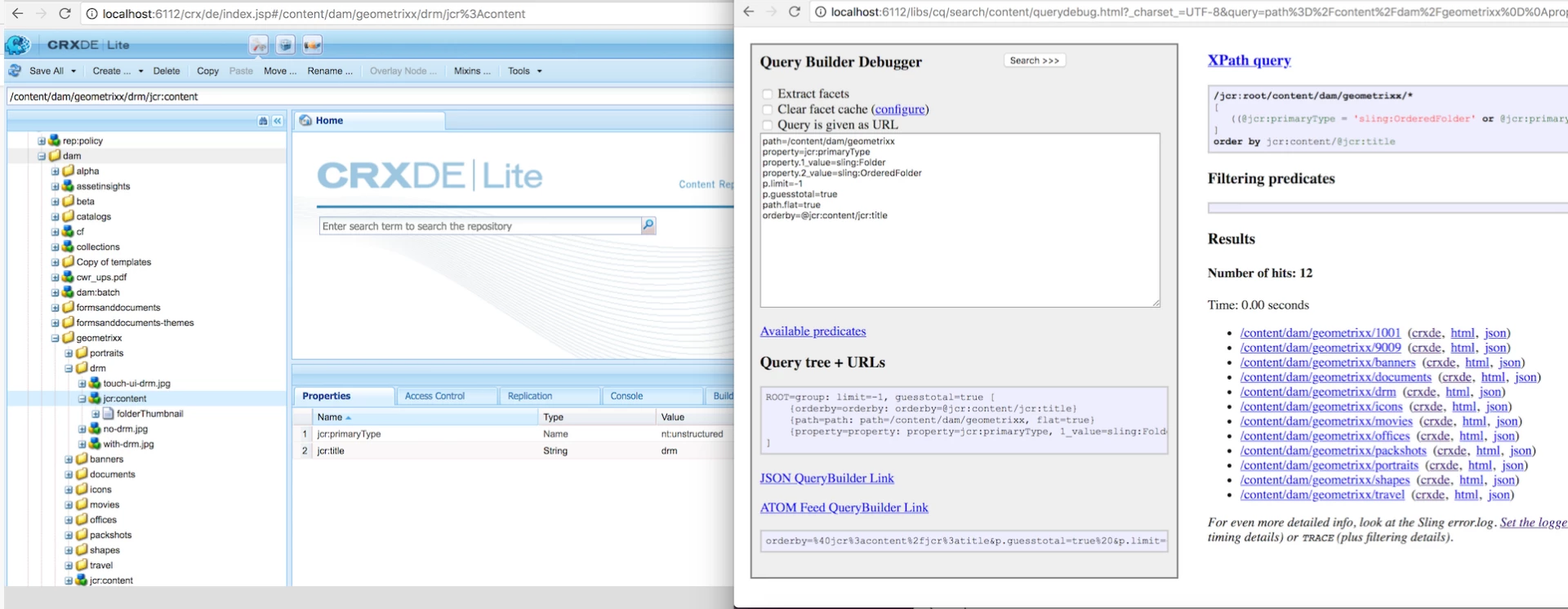Open the XPath query link

(1249, 60)
